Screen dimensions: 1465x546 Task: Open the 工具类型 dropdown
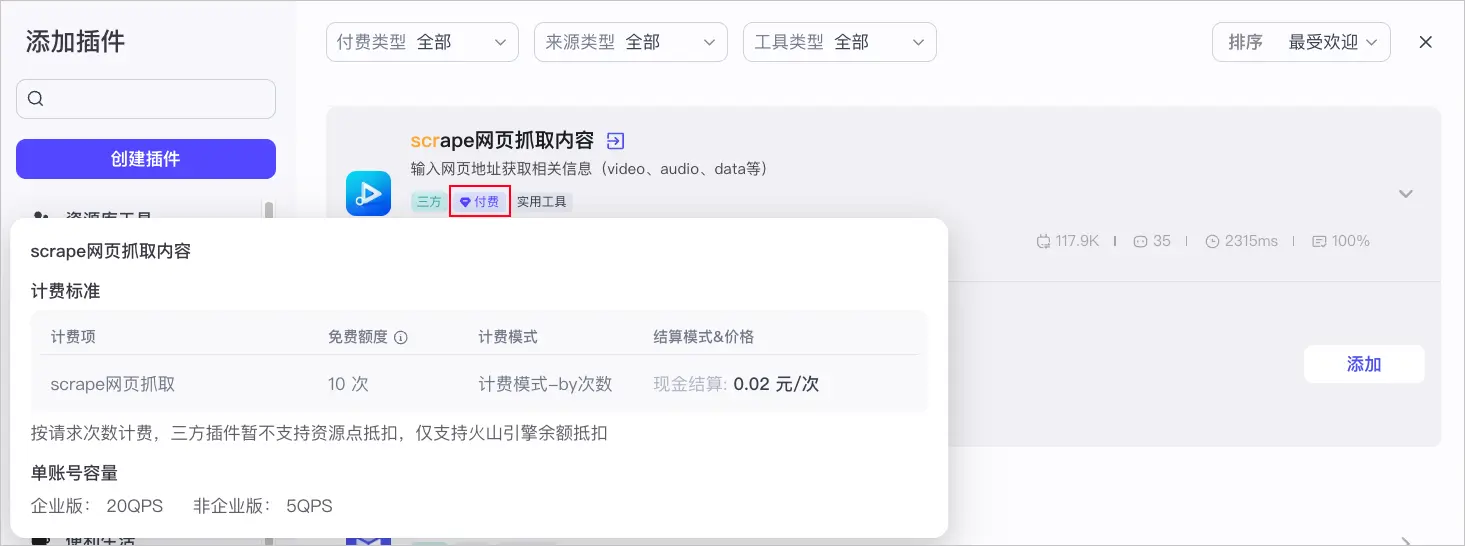click(x=840, y=42)
